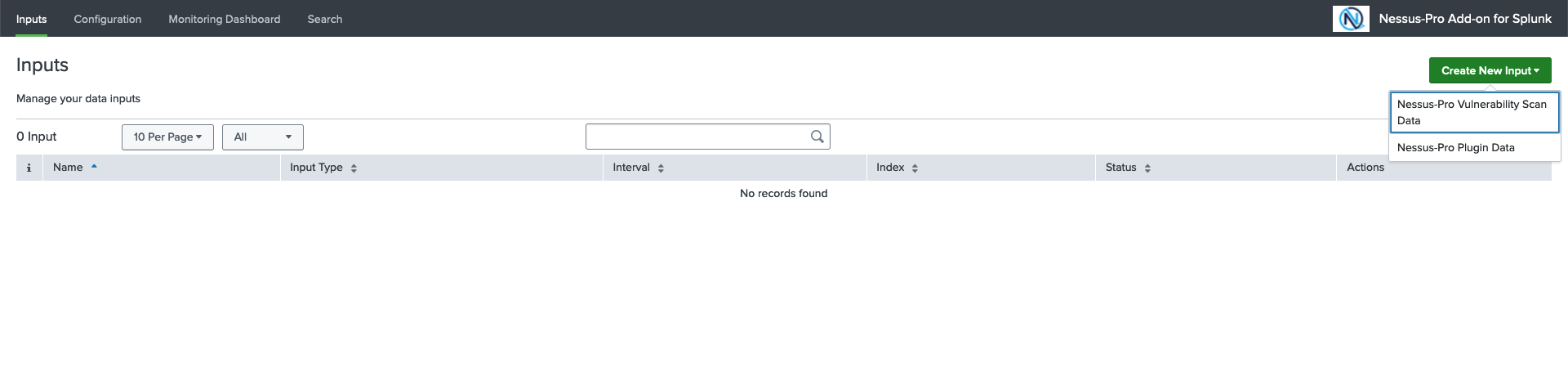Screen dimensions: 1568x390
Task: Select Nessus-Pro Vulnerability Scan Data option
Action: 1475,112
